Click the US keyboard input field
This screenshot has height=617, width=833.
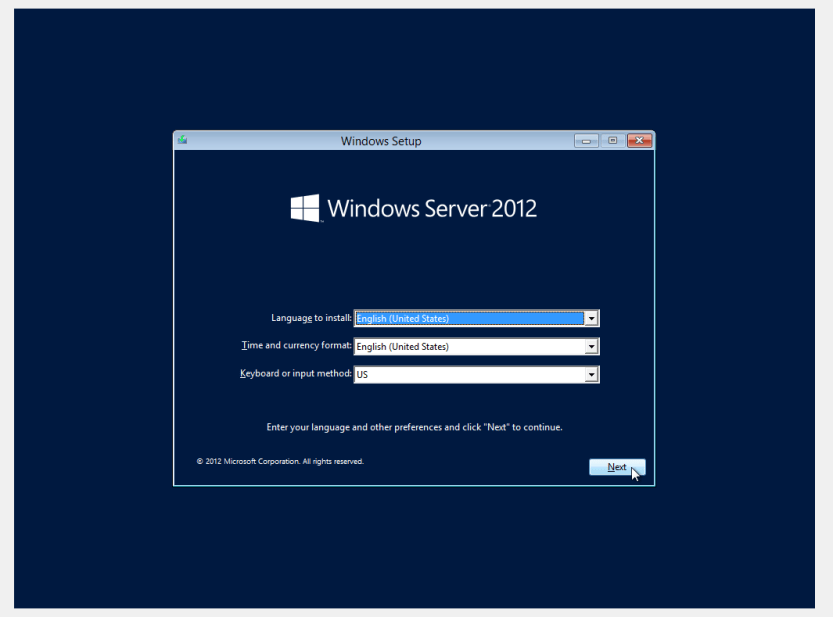[468, 375]
